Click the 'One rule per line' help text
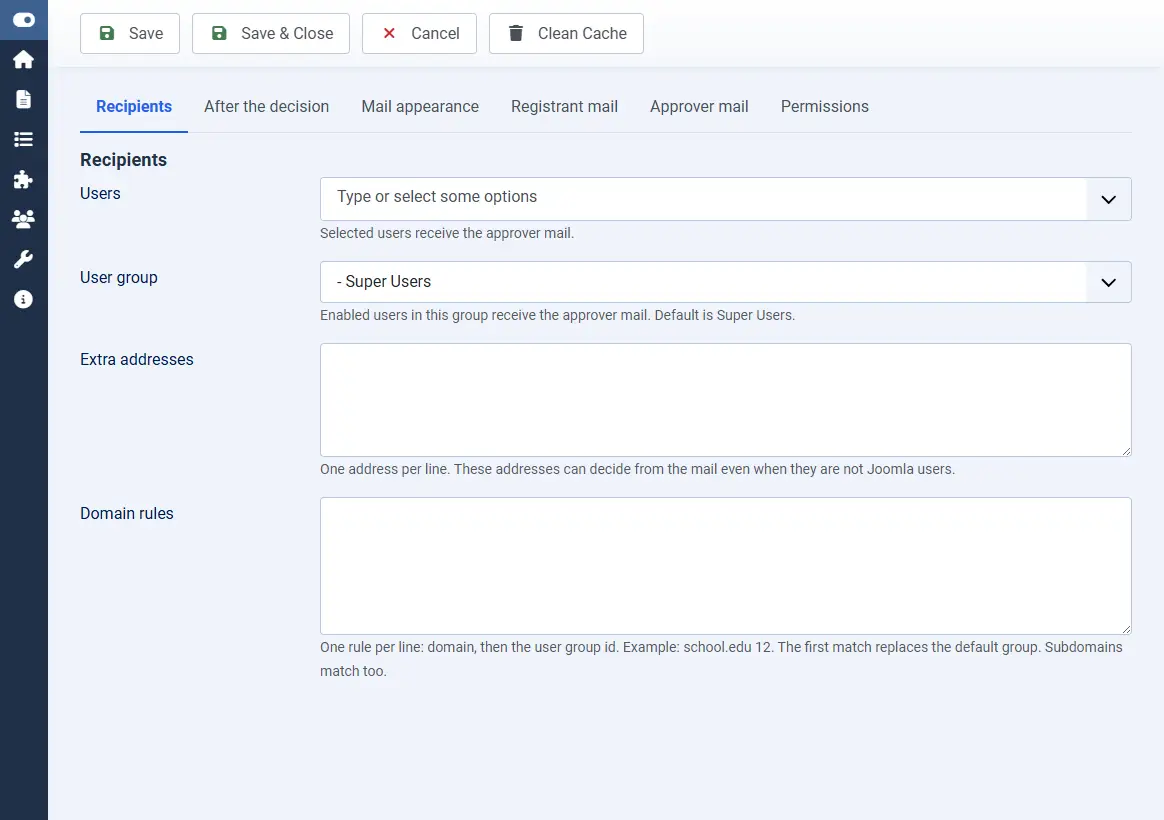 (x=372, y=647)
